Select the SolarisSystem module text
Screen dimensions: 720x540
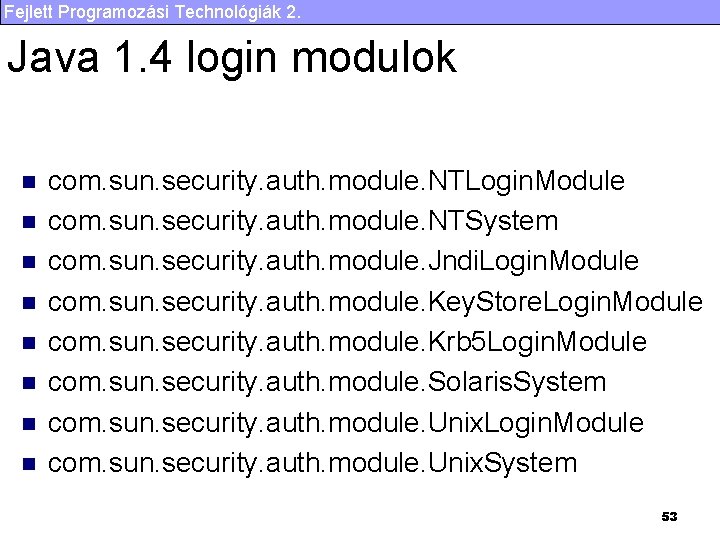tap(327, 382)
